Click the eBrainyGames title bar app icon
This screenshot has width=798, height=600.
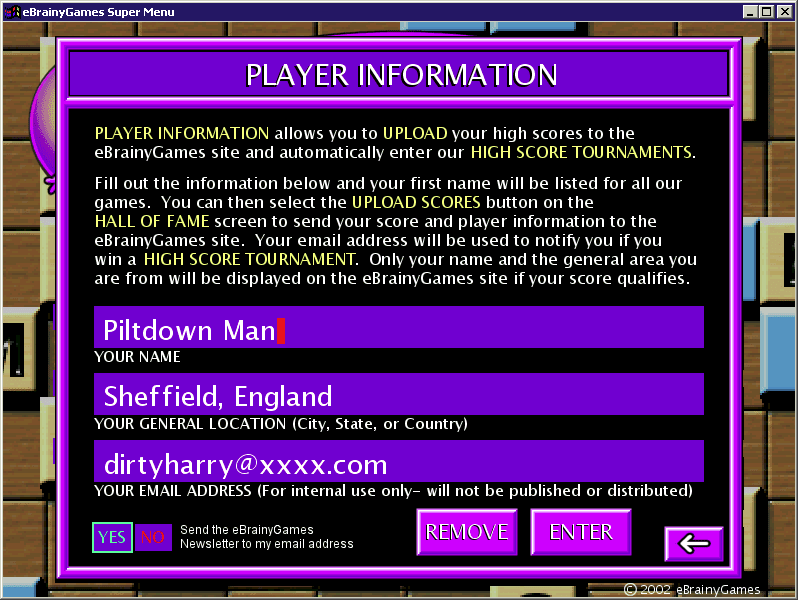point(12,11)
